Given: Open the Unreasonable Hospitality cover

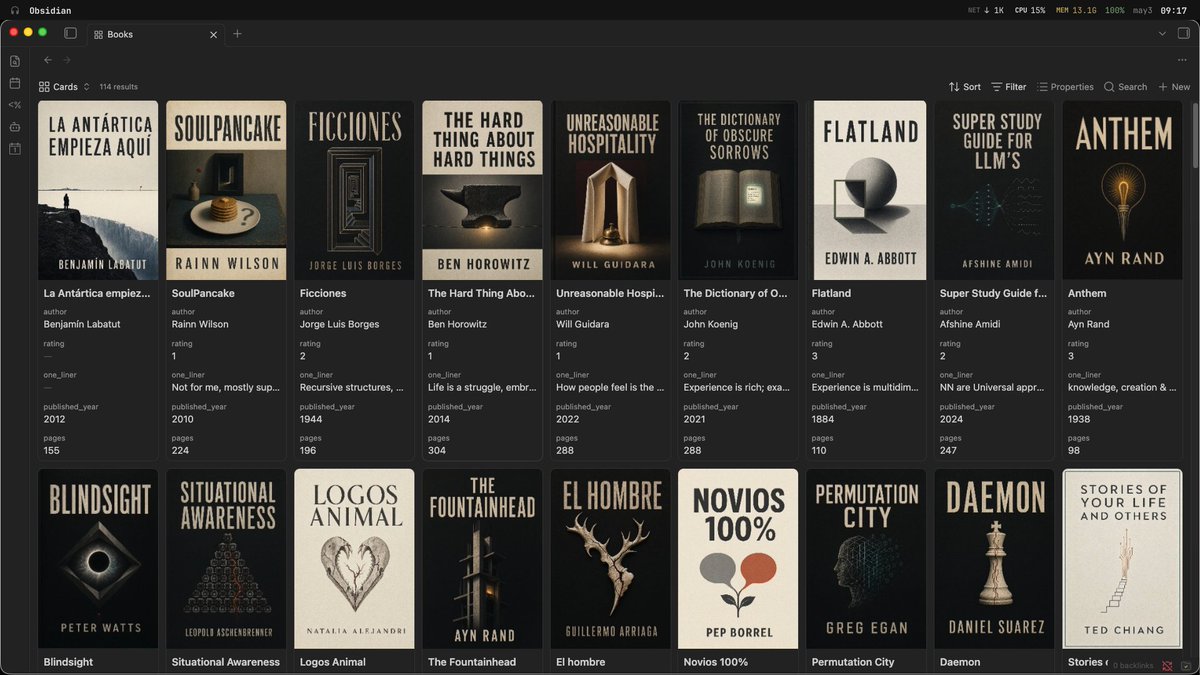Looking at the screenshot, I should click(x=610, y=190).
